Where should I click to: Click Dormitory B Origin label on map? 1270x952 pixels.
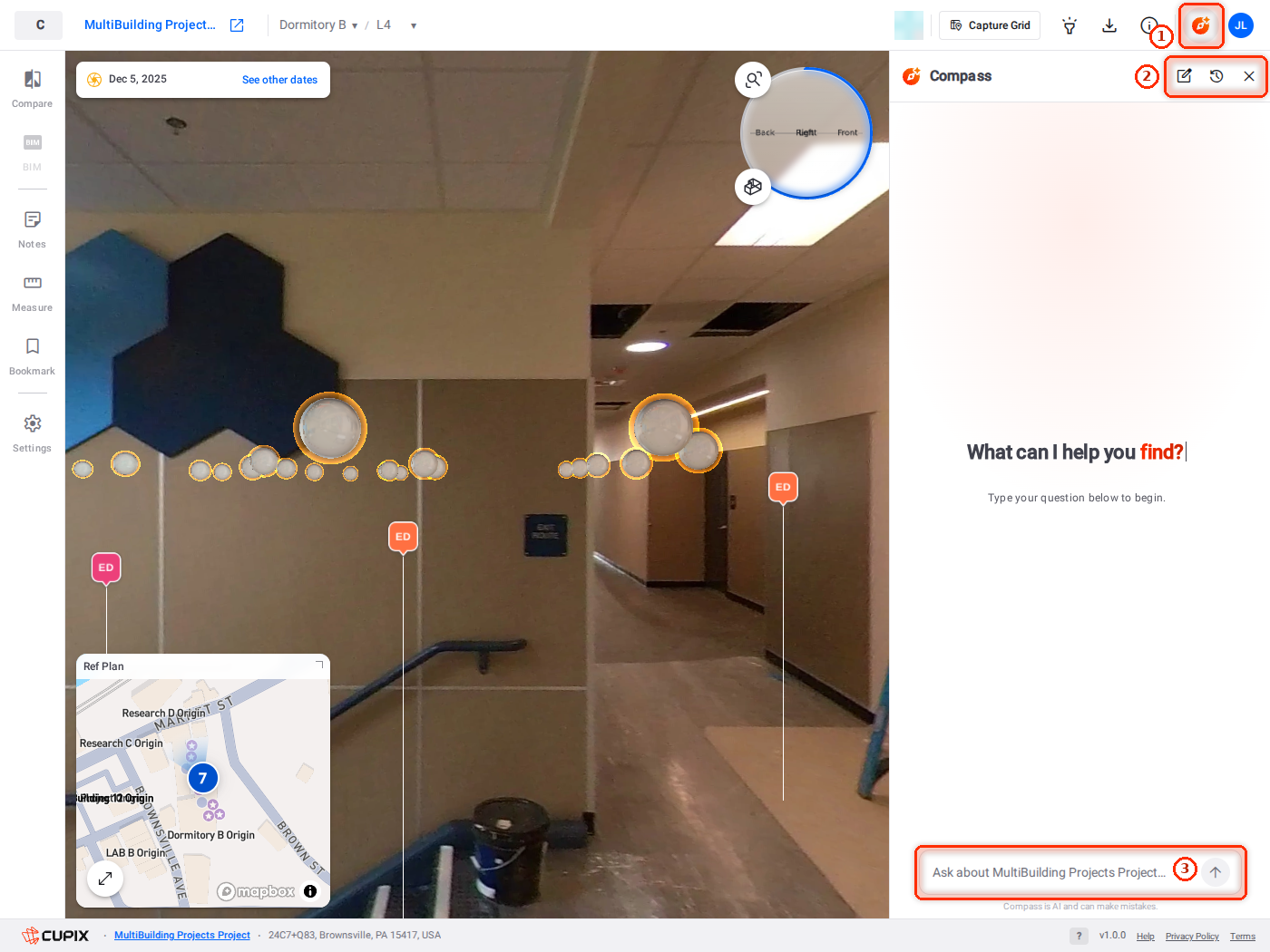(211, 835)
